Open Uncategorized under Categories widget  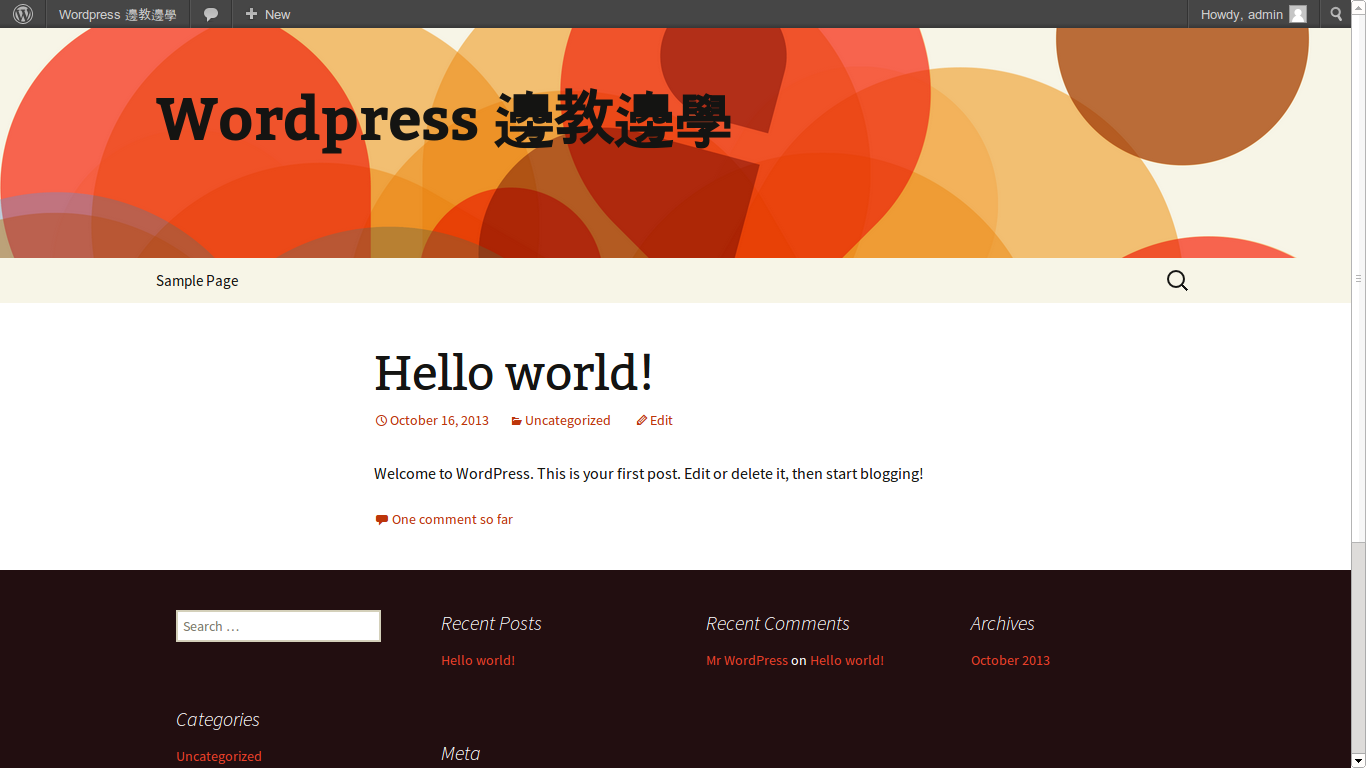[219, 756]
